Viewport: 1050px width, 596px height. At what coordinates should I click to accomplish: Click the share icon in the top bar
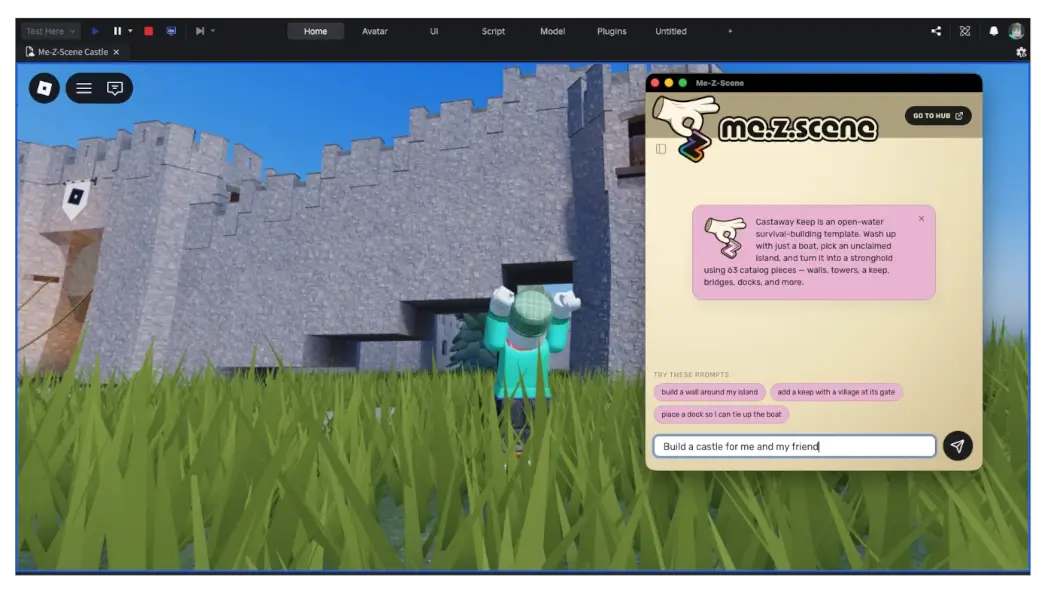point(936,31)
